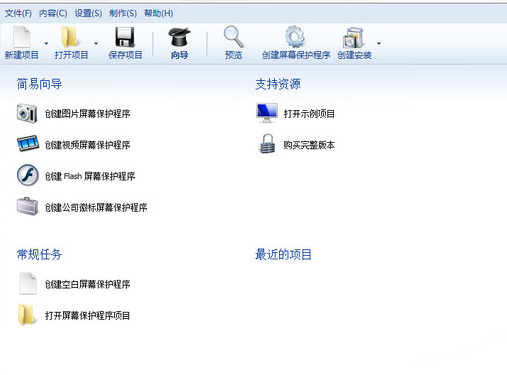Screen dimensions: 507x375
Task: Open the 帮助(H) menu
Action: [x=159, y=13]
